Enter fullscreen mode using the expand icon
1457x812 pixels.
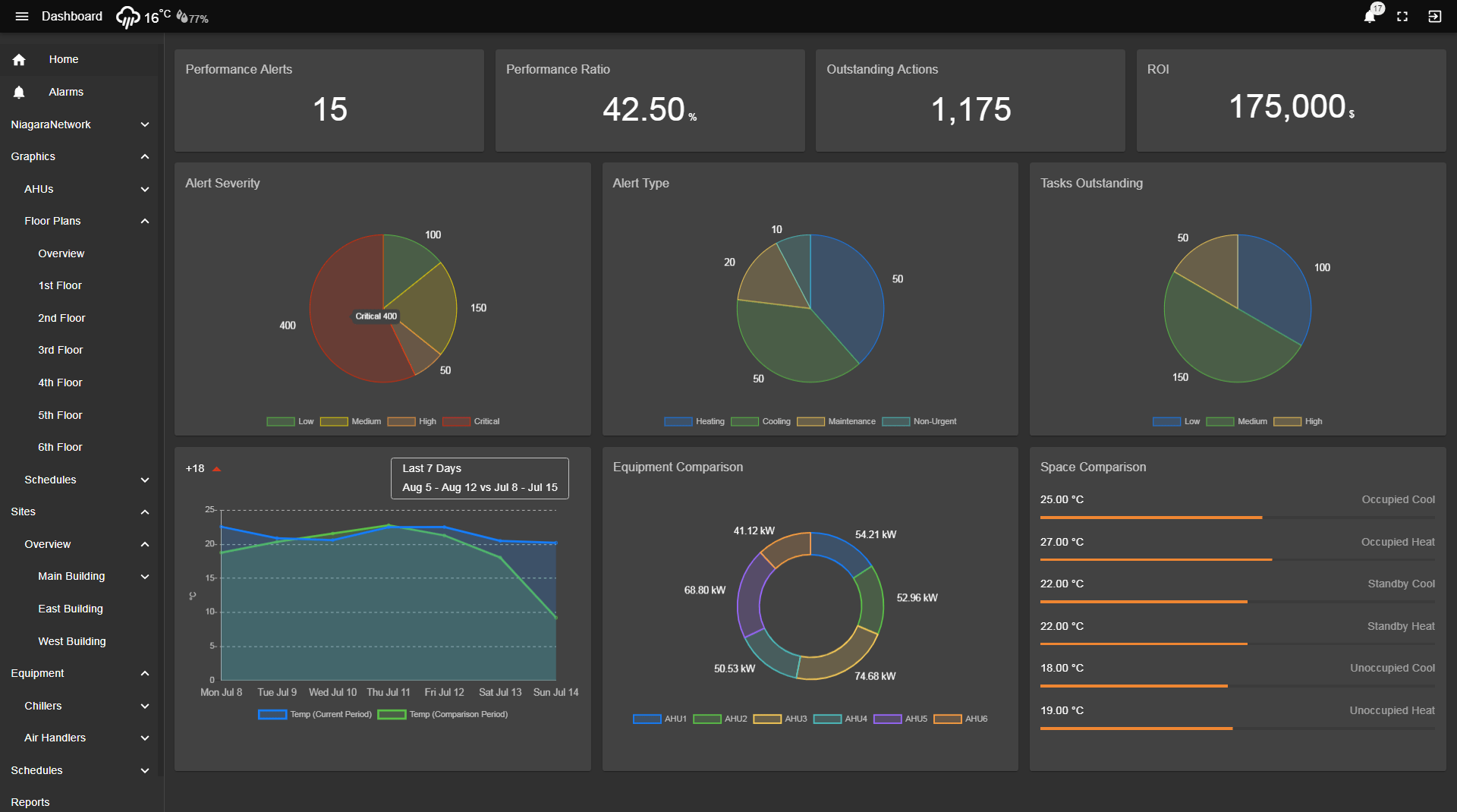pyautogui.click(x=1402, y=16)
